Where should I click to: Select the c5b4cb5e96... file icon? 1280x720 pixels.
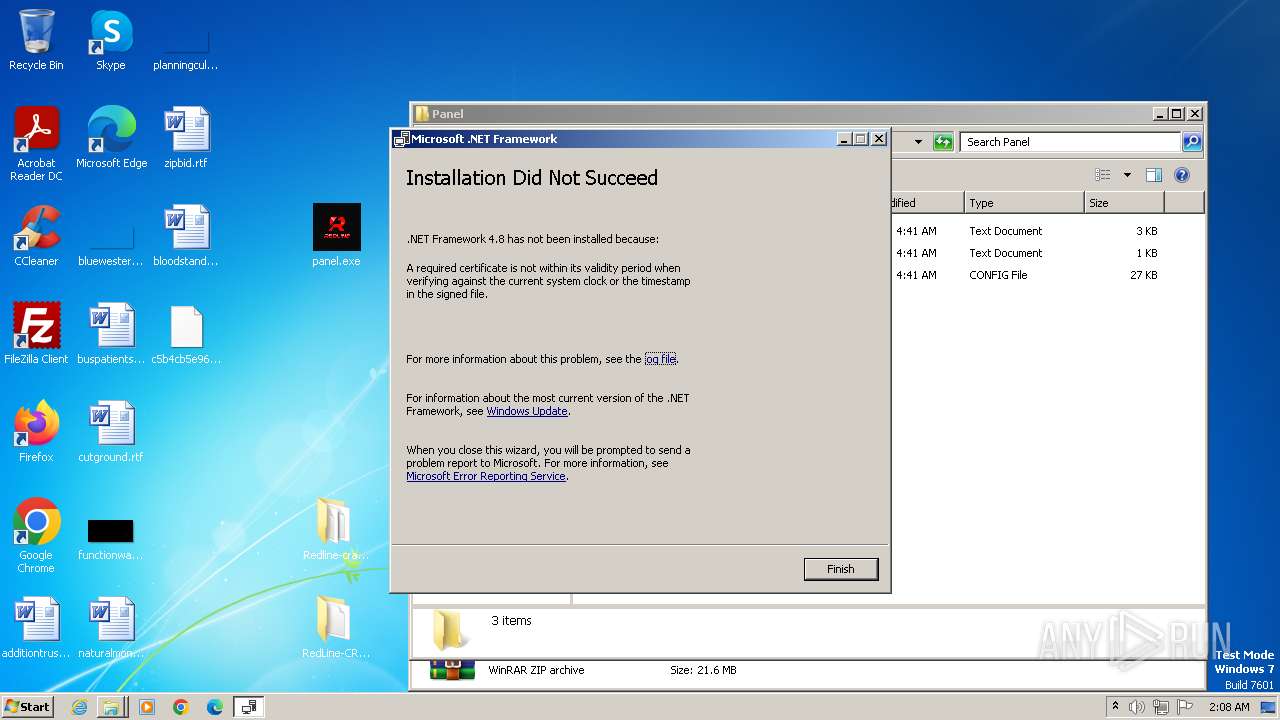pyautogui.click(x=185, y=333)
